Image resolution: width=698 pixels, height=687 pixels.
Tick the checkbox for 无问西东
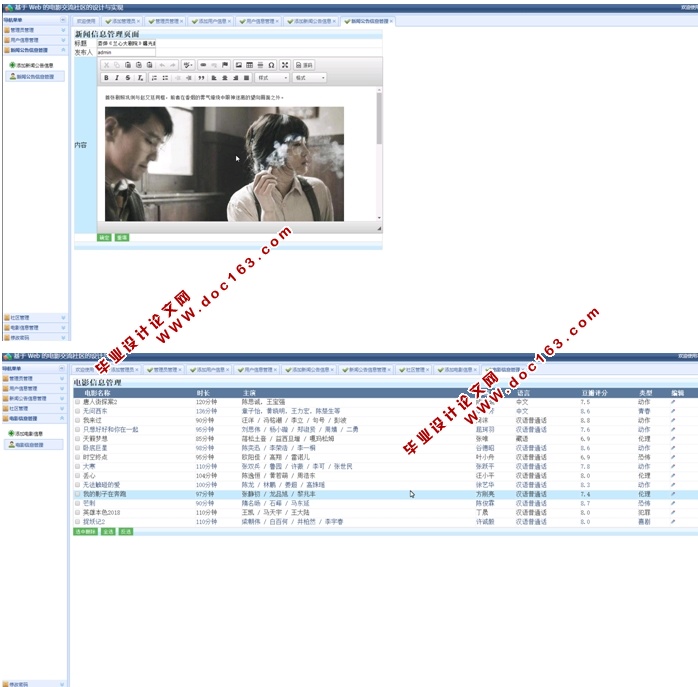77,411
